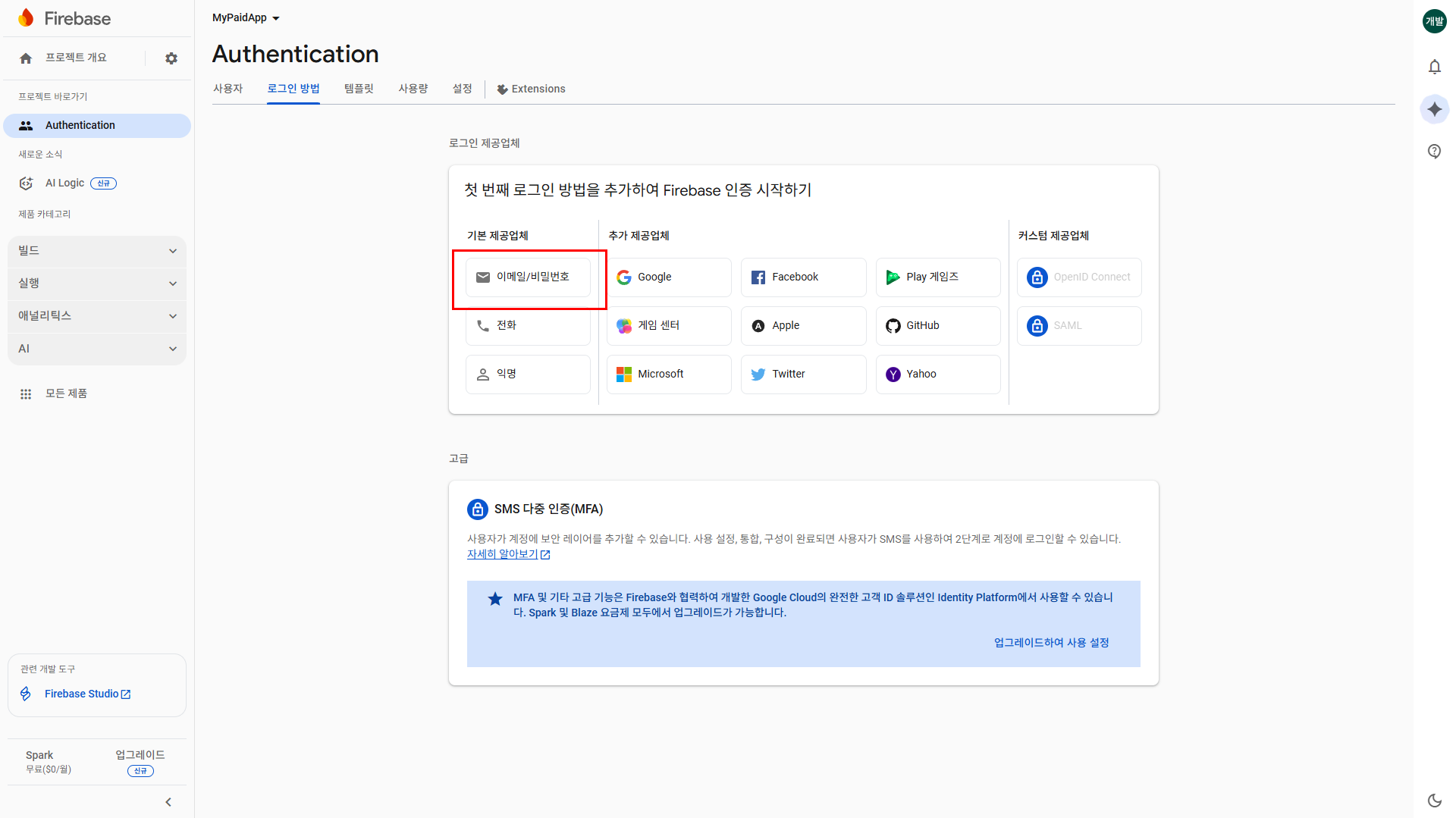Toggle dark mode moon icon
Viewport: 1456px width, 818px height.
tap(1435, 801)
